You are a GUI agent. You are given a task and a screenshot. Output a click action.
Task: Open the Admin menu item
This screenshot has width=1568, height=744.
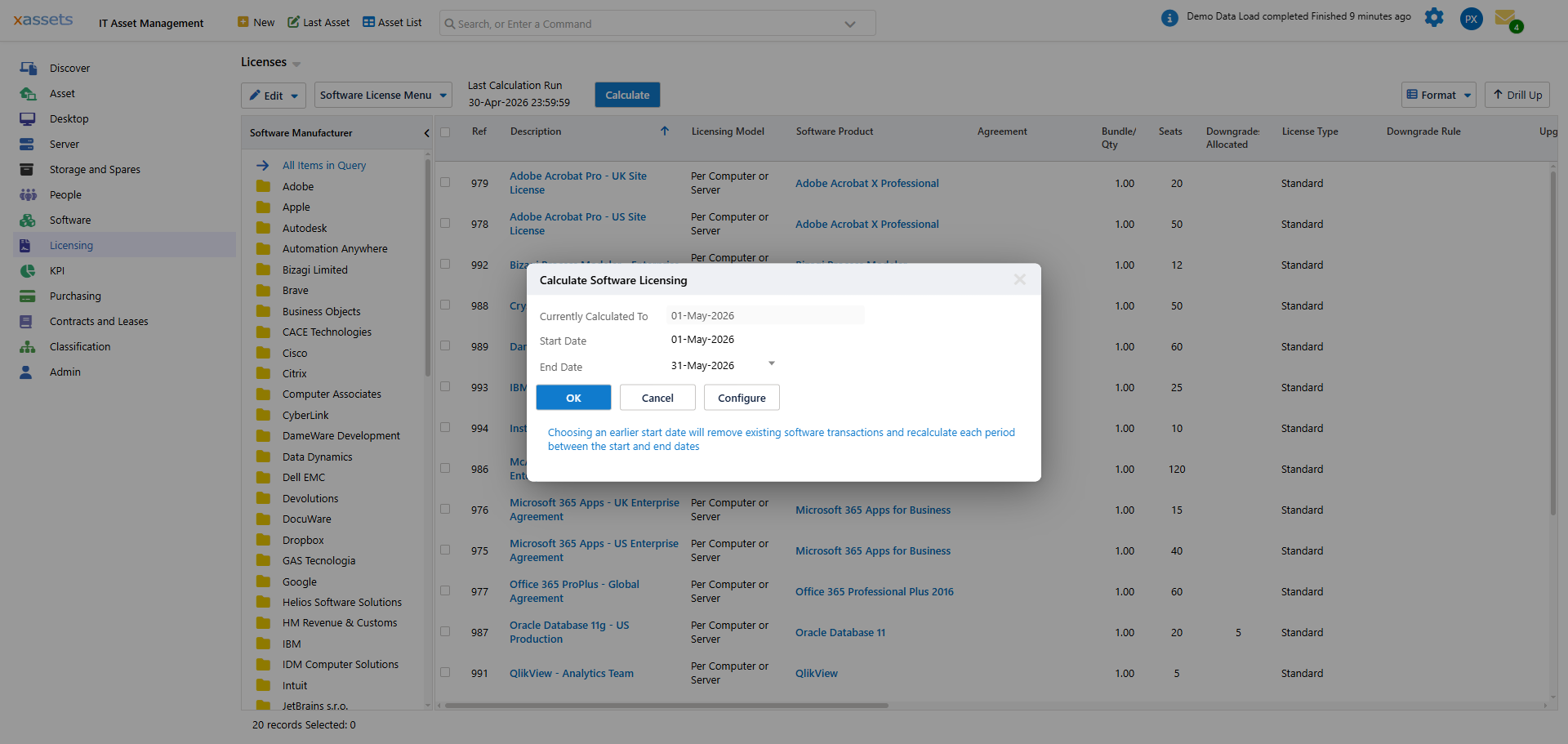click(x=29, y=372)
